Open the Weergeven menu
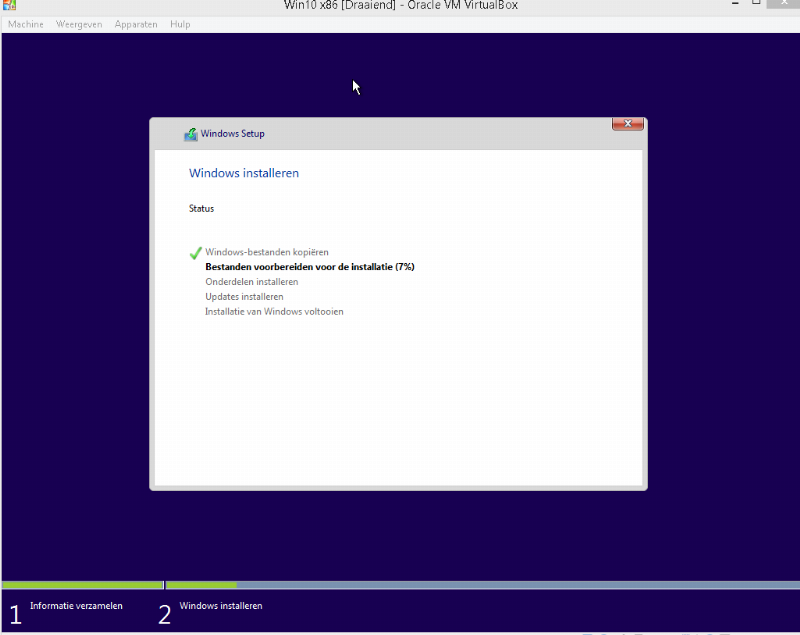Viewport: 800px width, 635px height. 79,24
